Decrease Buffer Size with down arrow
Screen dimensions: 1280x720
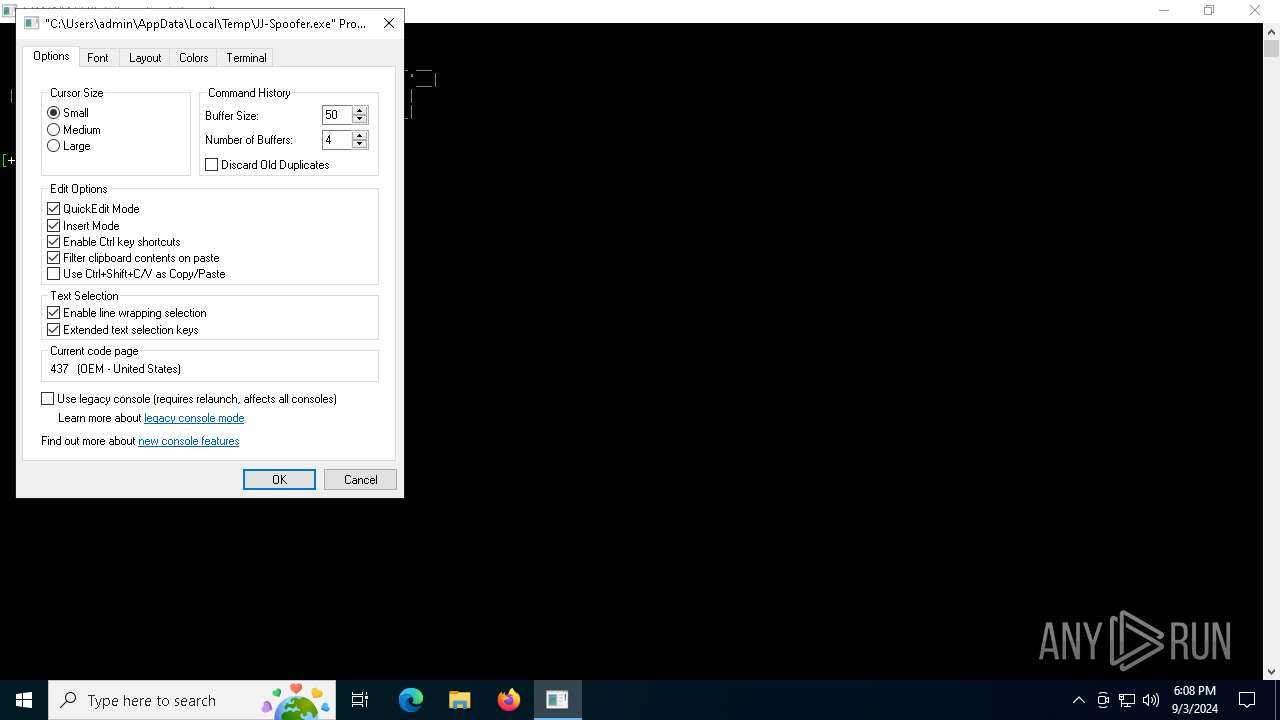point(360,120)
